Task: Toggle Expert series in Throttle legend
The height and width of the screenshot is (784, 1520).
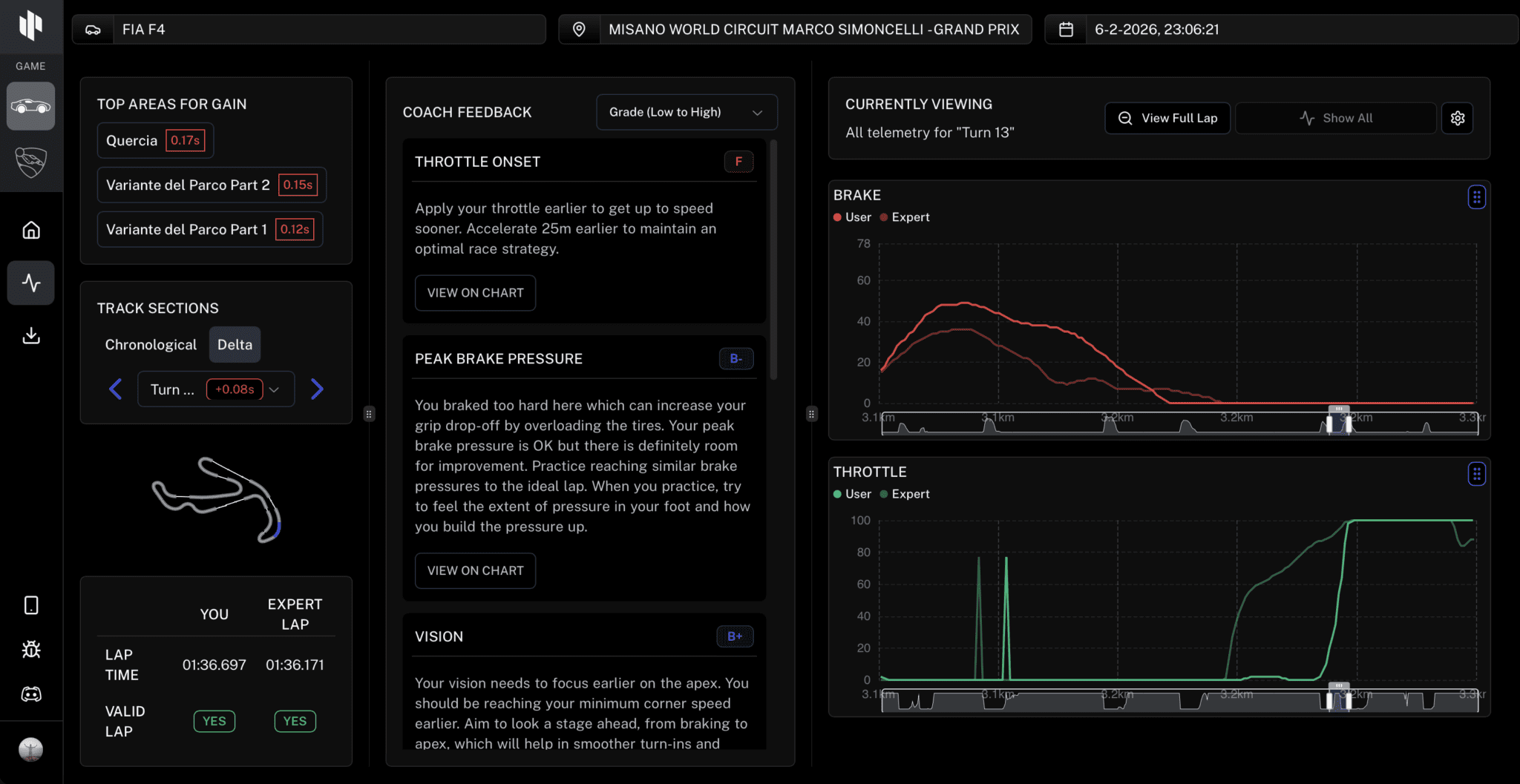Action: pos(904,494)
